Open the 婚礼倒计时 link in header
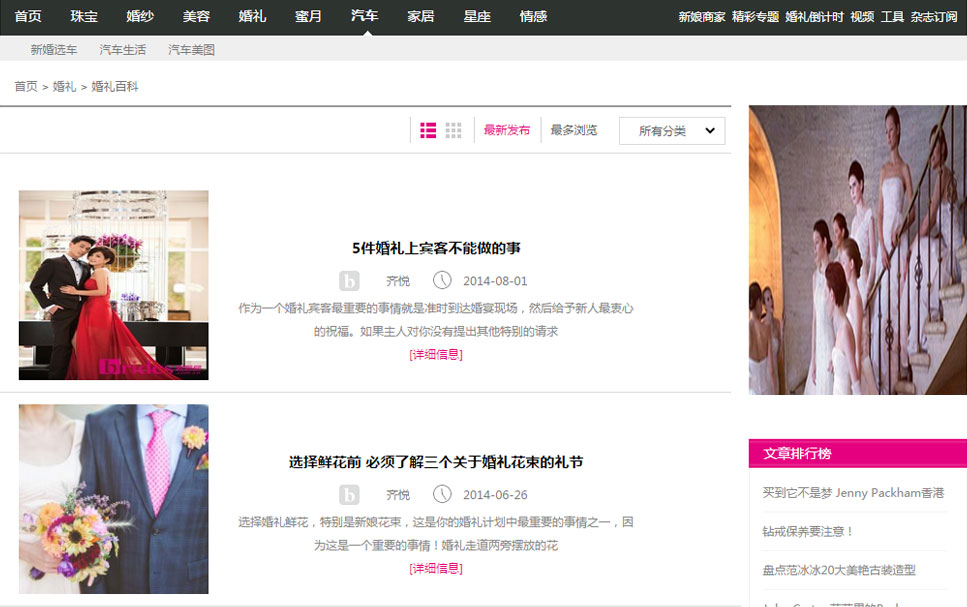The image size is (967, 607). click(x=814, y=17)
